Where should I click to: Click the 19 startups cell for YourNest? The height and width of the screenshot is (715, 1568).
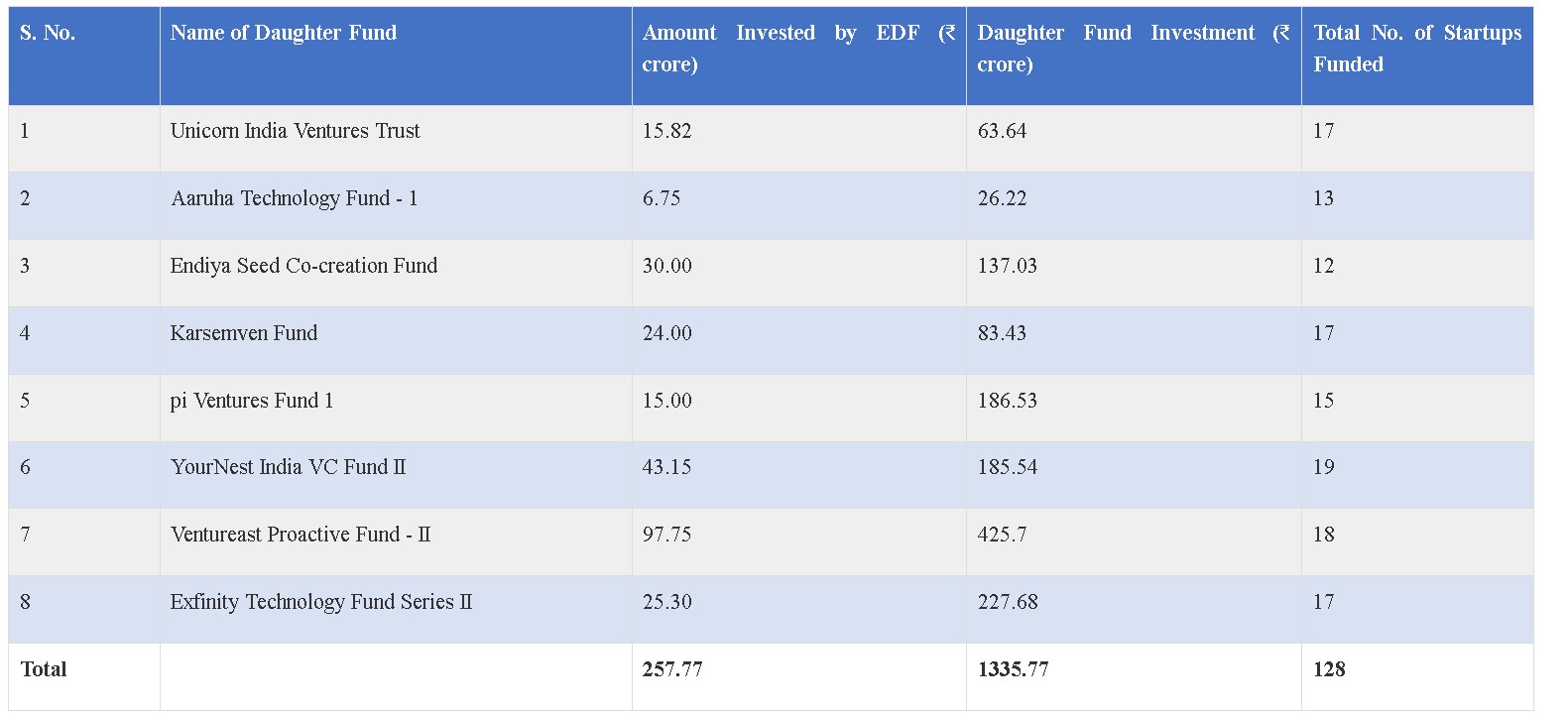pyautogui.click(x=1324, y=467)
